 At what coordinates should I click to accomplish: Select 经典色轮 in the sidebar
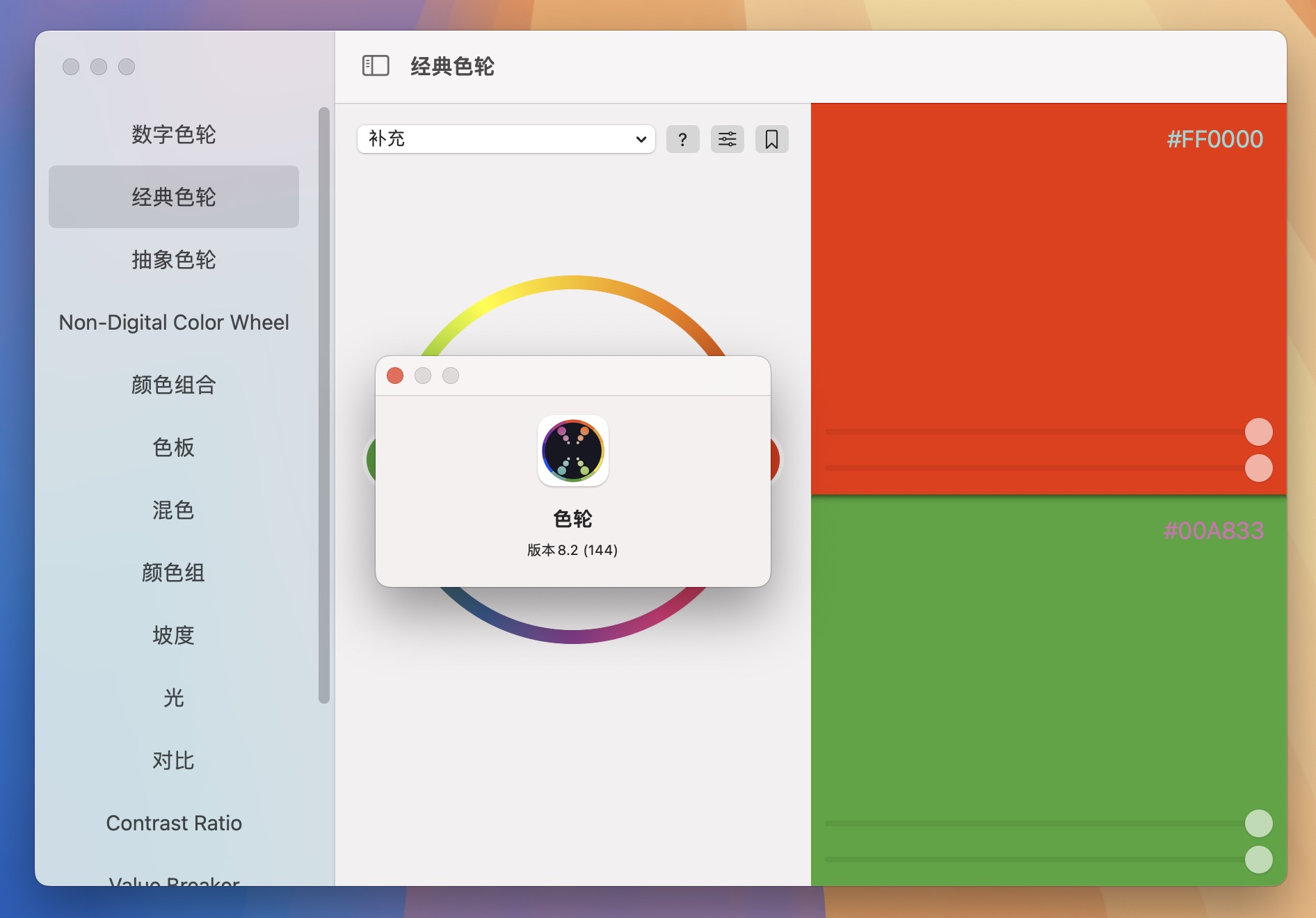(x=174, y=197)
